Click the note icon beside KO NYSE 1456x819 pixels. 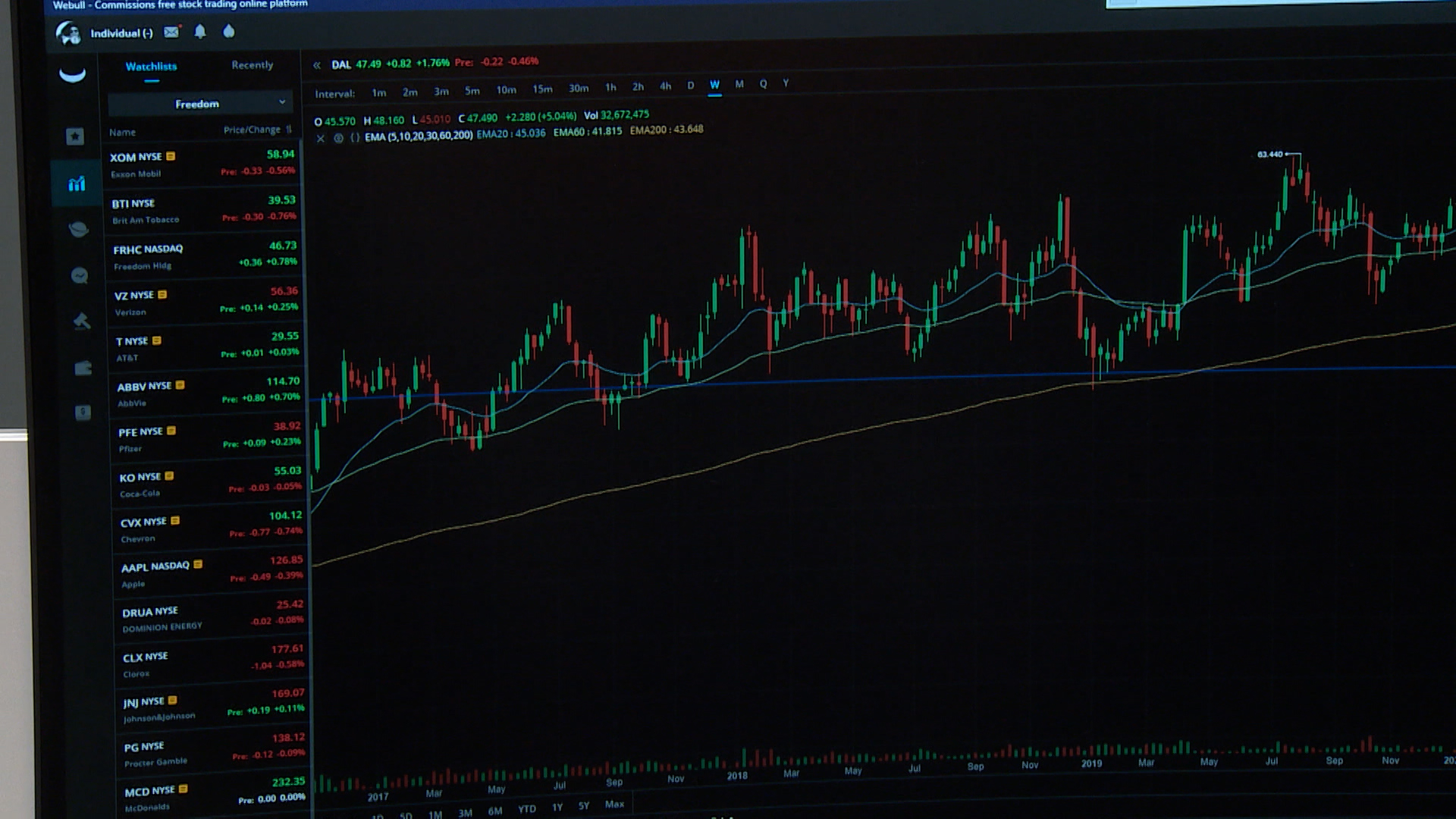point(169,476)
